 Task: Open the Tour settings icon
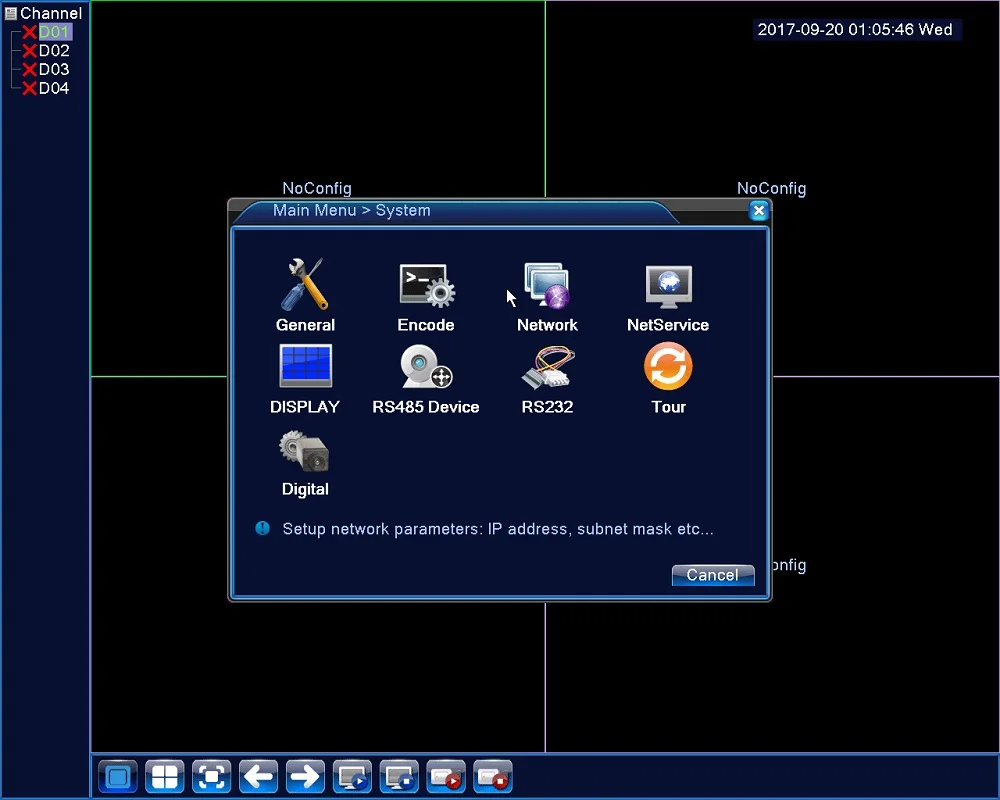click(x=668, y=366)
